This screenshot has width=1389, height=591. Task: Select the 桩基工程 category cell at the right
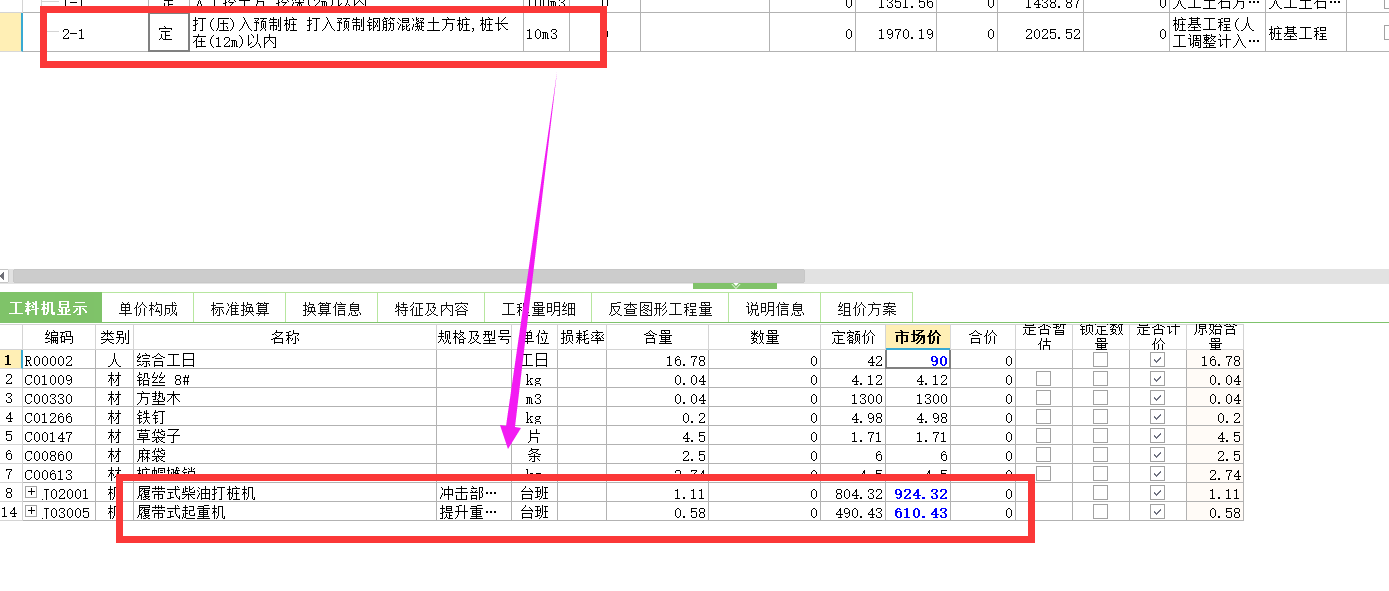[1305, 33]
